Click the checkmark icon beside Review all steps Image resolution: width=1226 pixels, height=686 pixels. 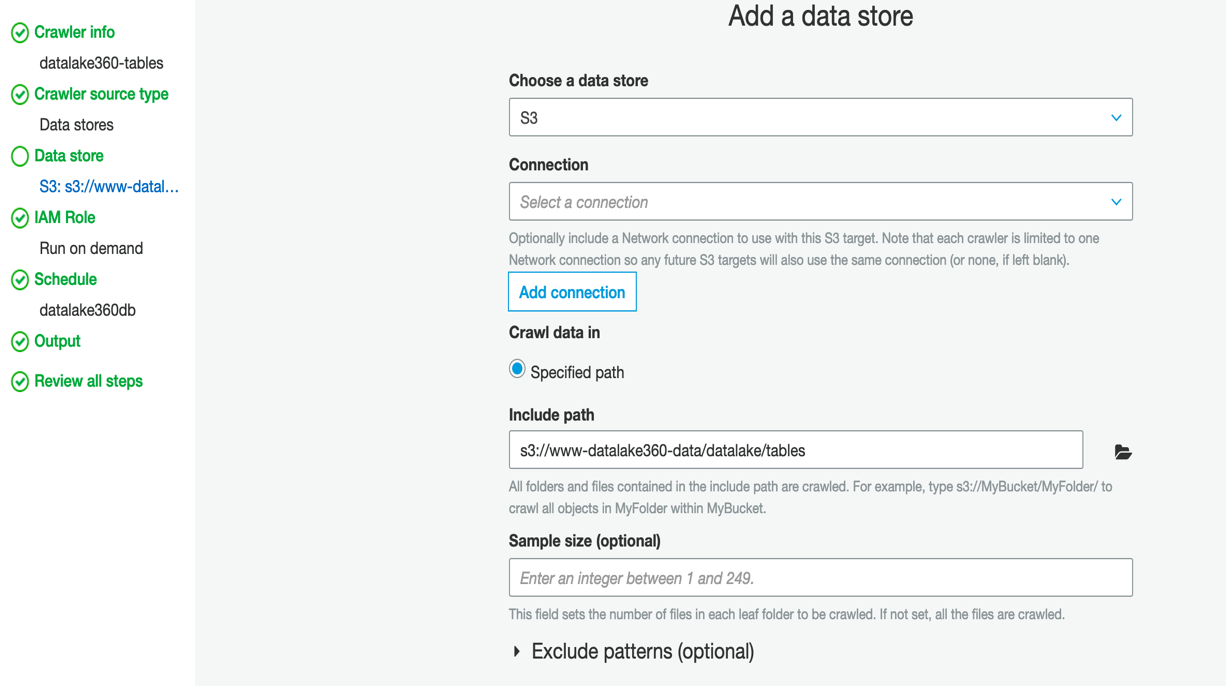click(20, 382)
